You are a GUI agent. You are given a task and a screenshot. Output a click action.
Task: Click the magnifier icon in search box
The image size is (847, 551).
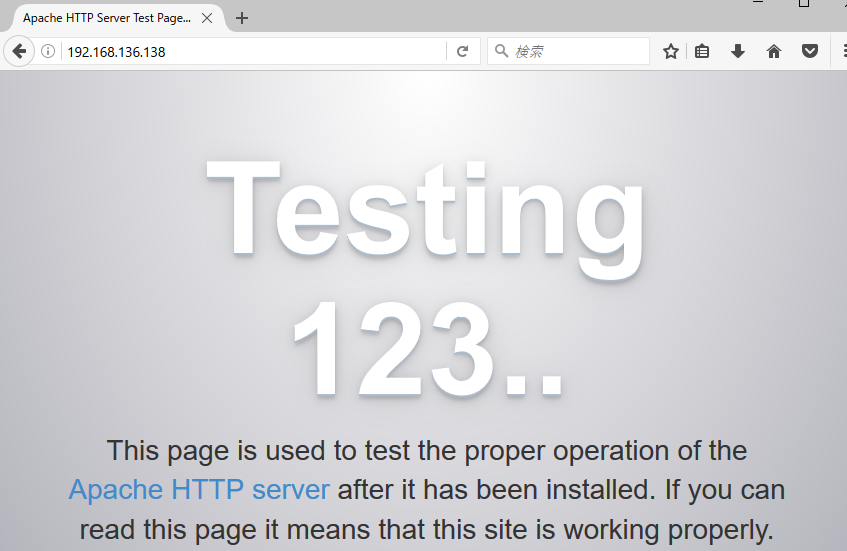tap(501, 52)
